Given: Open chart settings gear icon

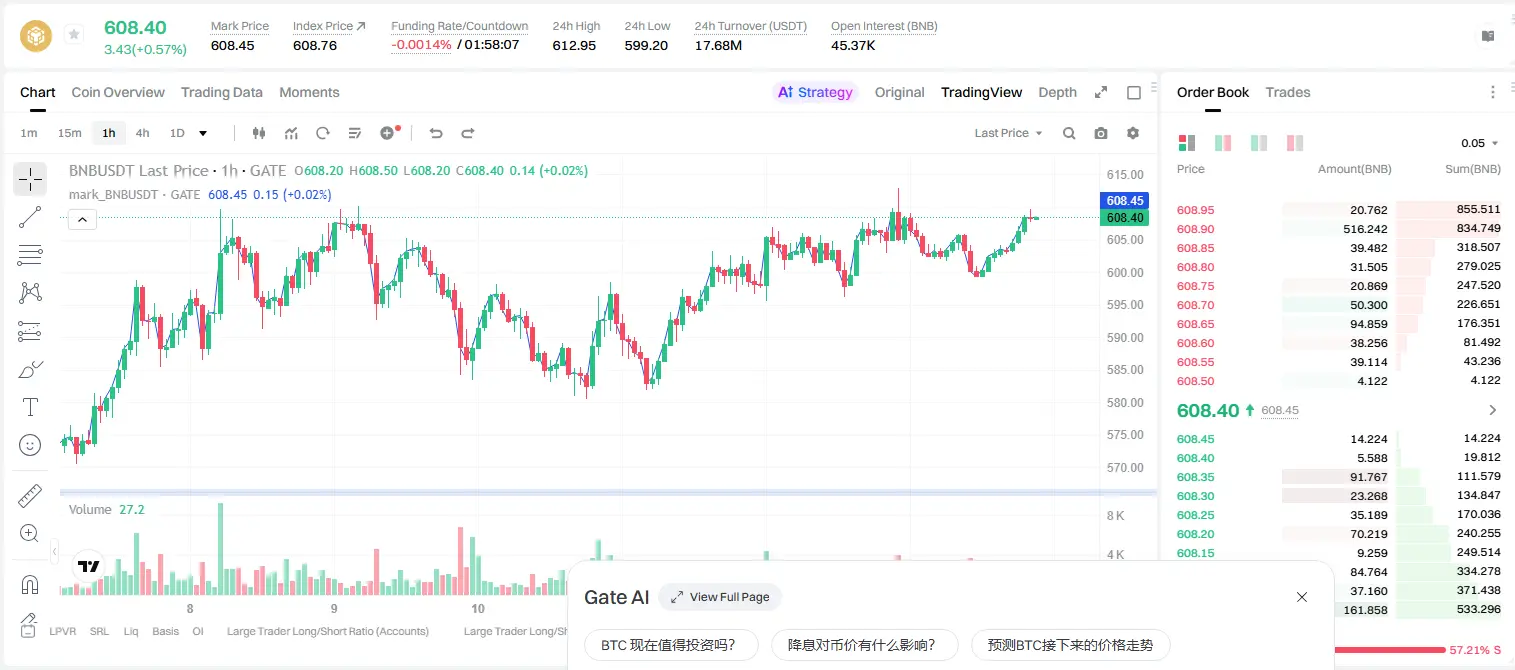Looking at the screenshot, I should tap(1133, 133).
